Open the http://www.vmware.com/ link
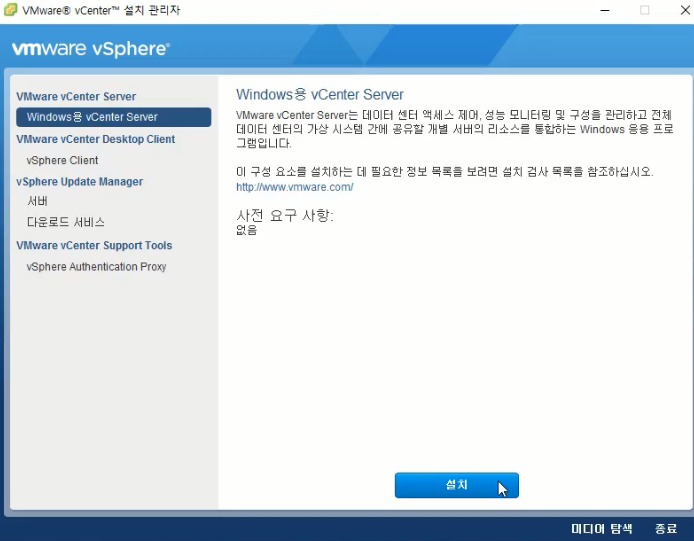Screen dimensions: 694x541 tap(294, 187)
